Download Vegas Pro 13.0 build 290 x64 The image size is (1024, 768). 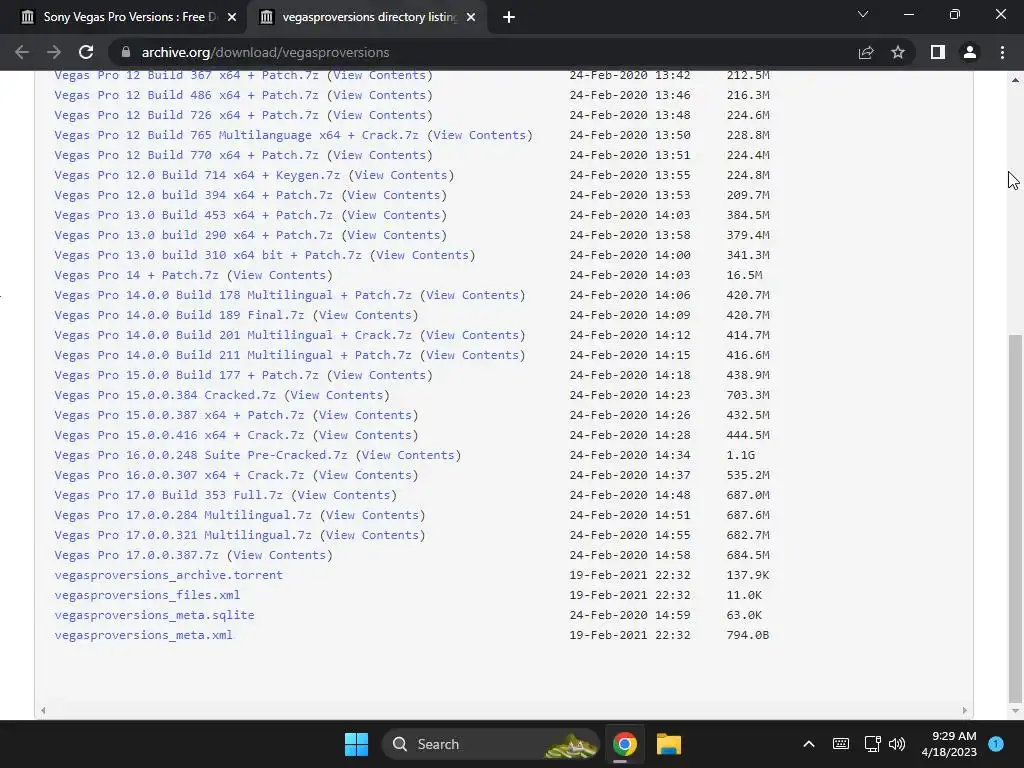(x=193, y=235)
